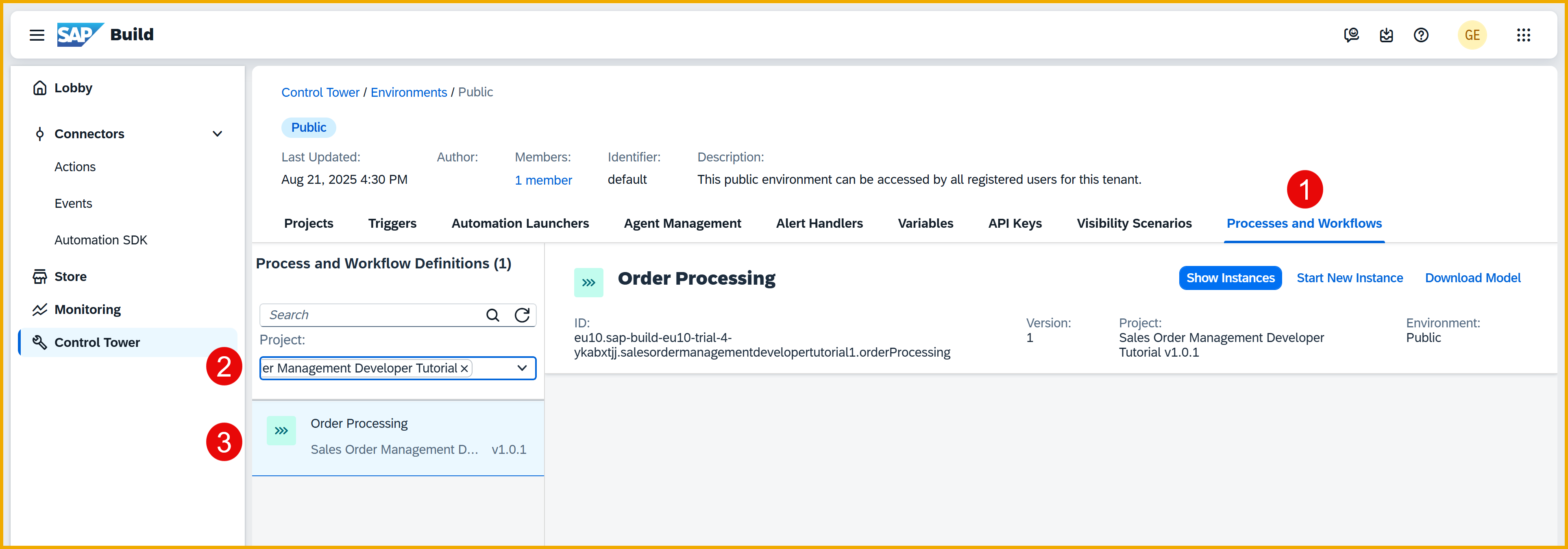Open the help question mark icon
This screenshot has width=1568, height=549.
pos(1421,35)
